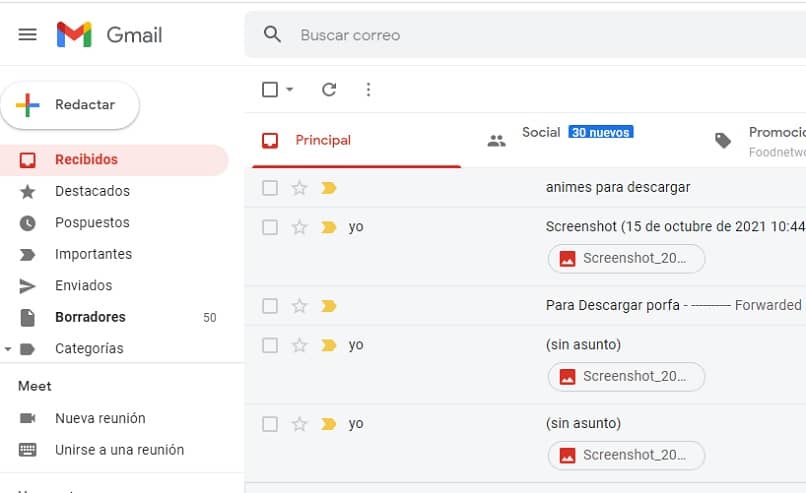Click the 30 nuevos badge

(600, 132)
